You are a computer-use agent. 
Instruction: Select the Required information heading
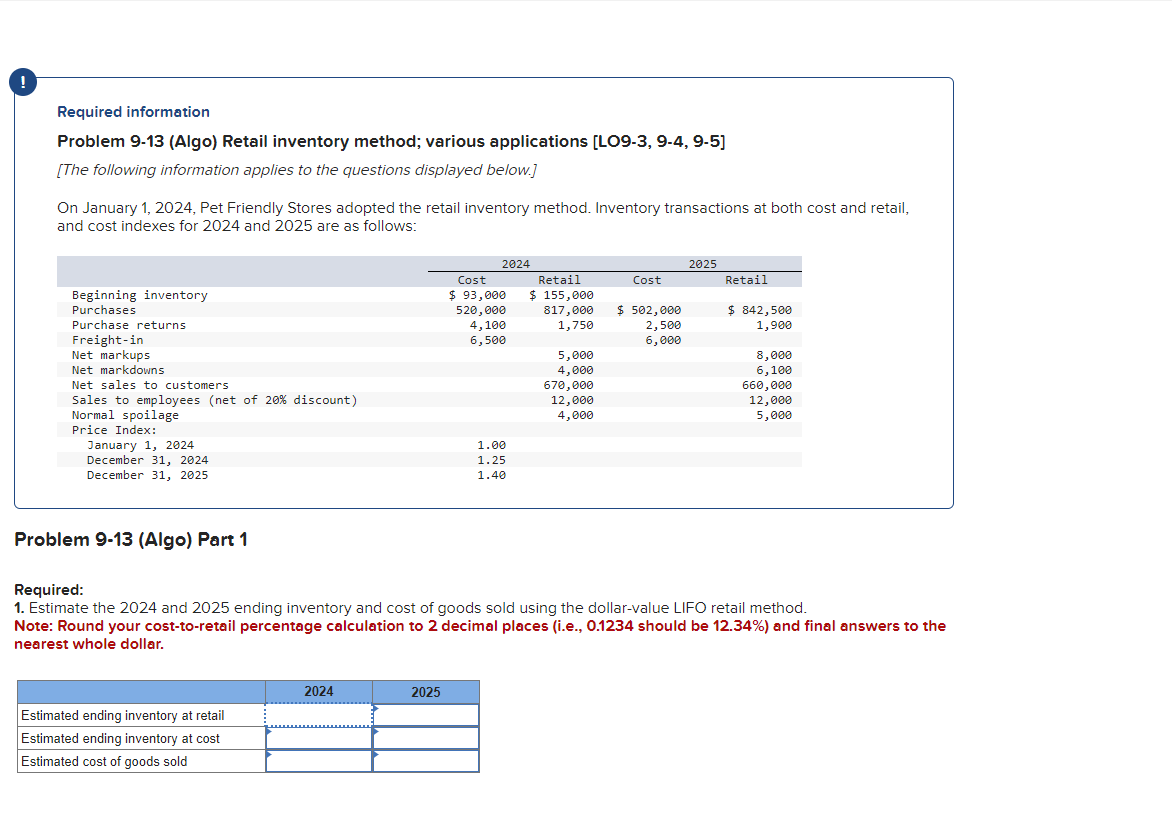coord(133,111)
